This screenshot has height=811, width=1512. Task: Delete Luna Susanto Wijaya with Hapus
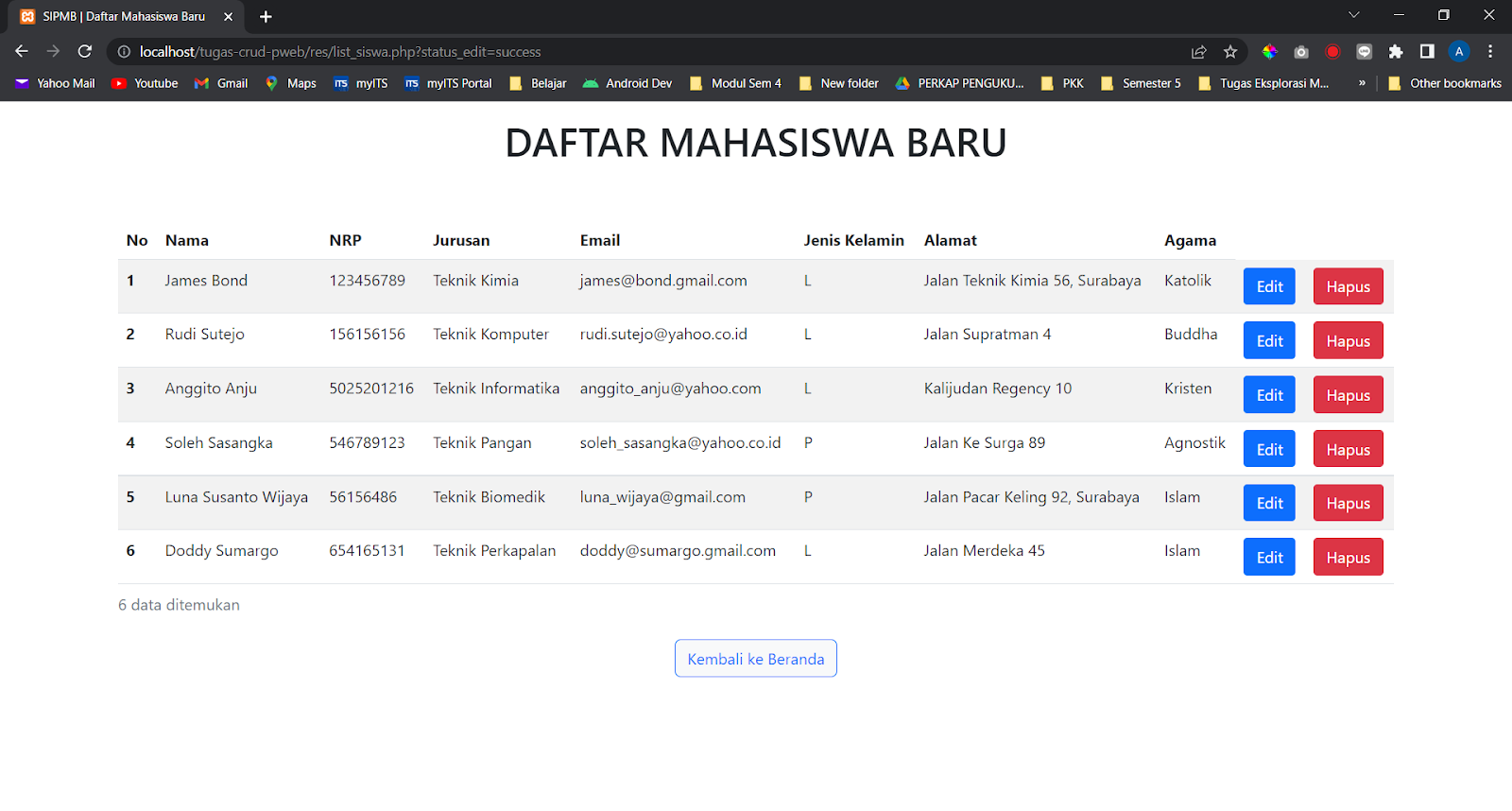1348,504
